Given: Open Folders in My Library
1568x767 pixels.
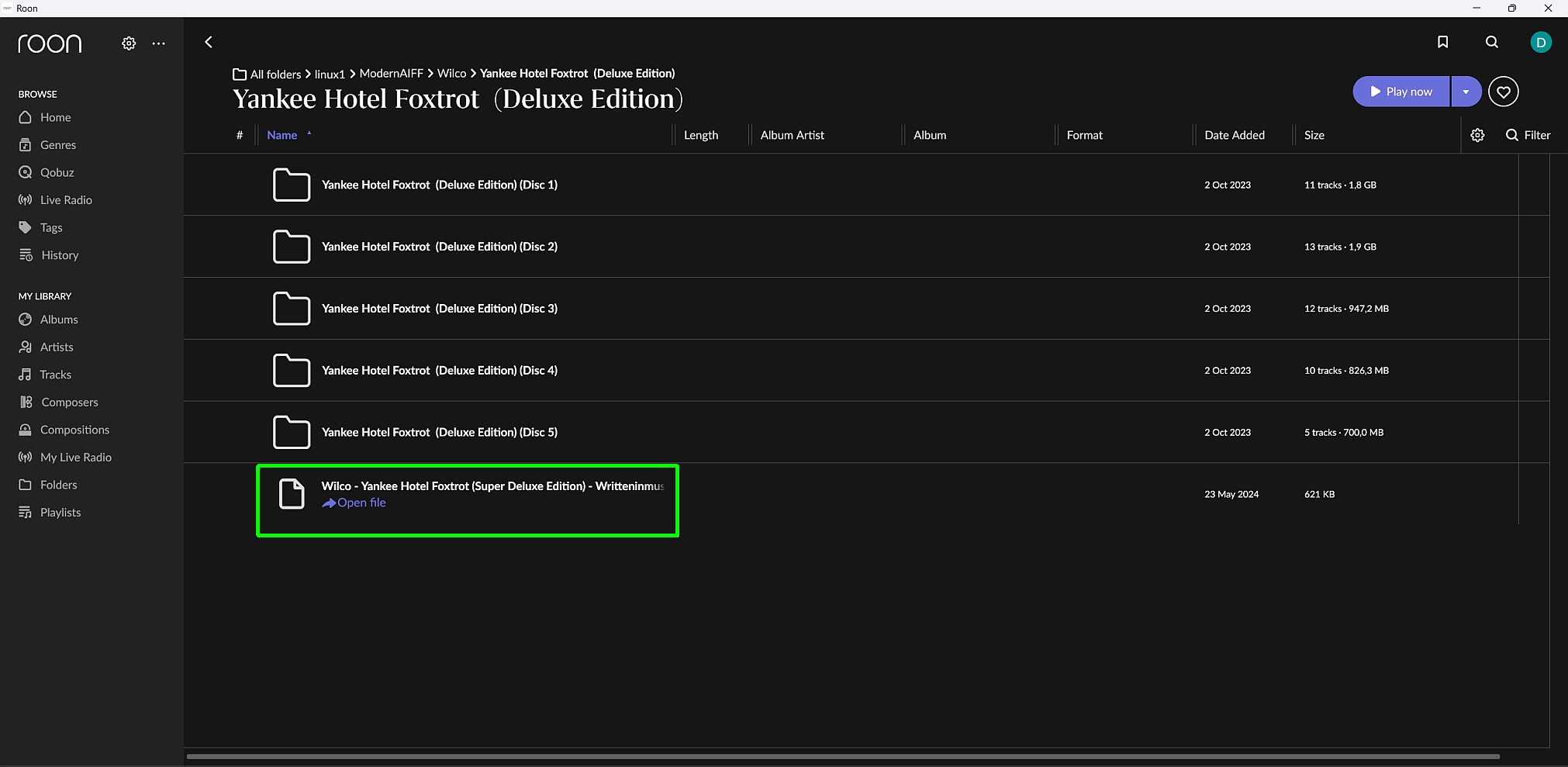Looking at the screenshot, I should (48, 485).
